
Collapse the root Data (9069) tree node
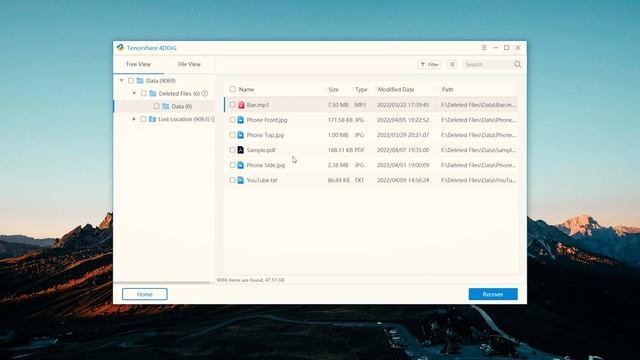(122, 80)
